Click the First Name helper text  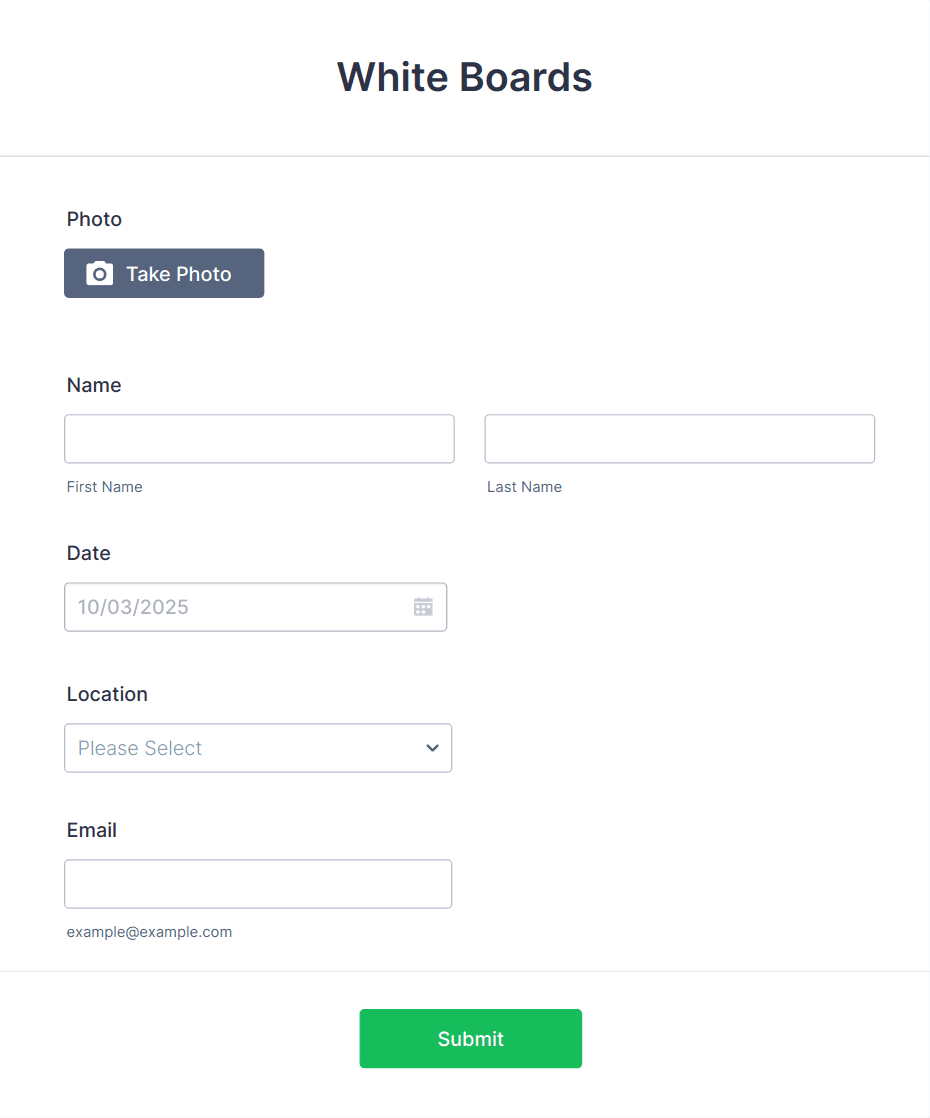[104, 486]
